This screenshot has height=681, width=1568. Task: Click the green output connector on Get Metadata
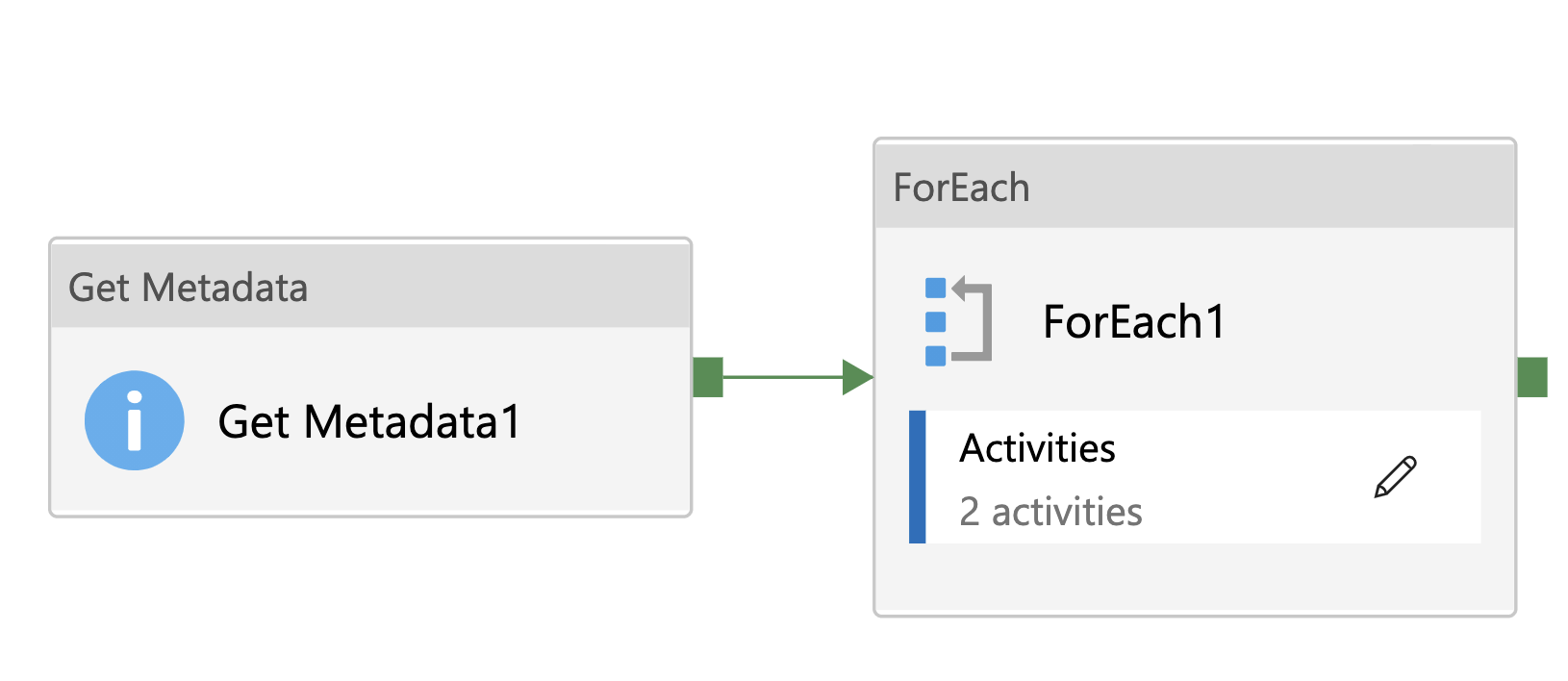click(708, 377)
